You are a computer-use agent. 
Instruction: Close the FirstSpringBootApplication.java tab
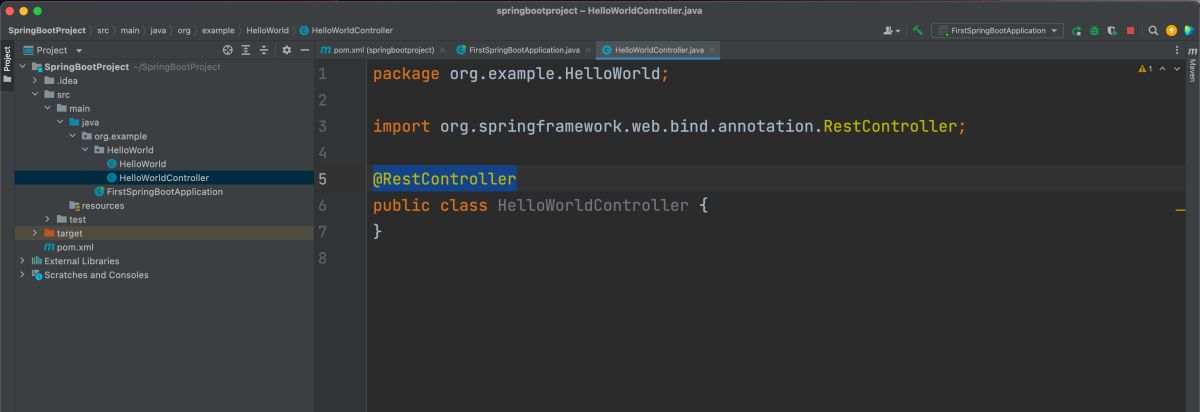pos(588,50)
